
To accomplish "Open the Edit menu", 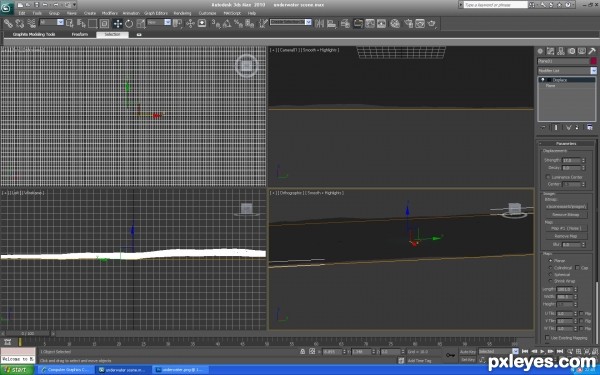I will pyautogui.click(x=22, y=13).
